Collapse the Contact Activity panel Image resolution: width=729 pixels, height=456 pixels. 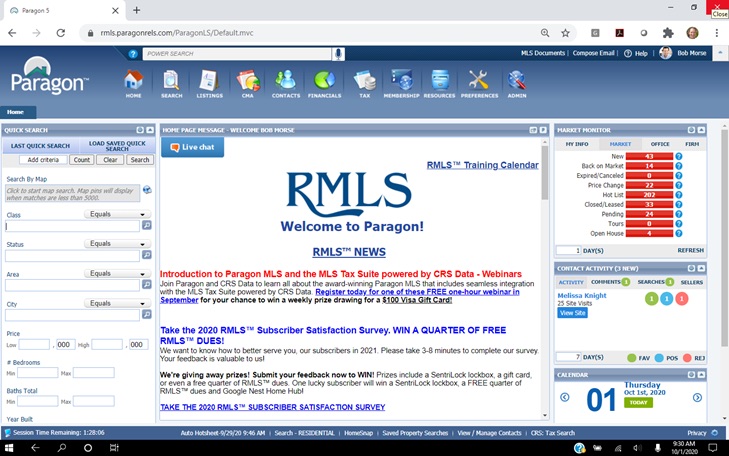[701, 268]
